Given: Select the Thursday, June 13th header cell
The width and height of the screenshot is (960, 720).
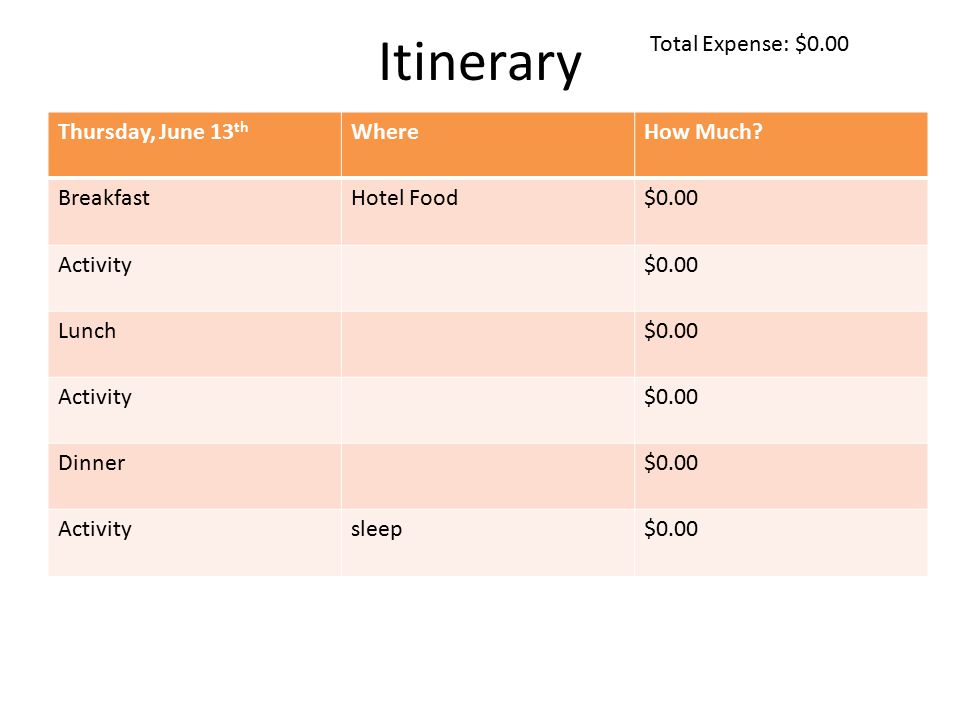Looking at the screenshot, I should click(x=195, y=144).
